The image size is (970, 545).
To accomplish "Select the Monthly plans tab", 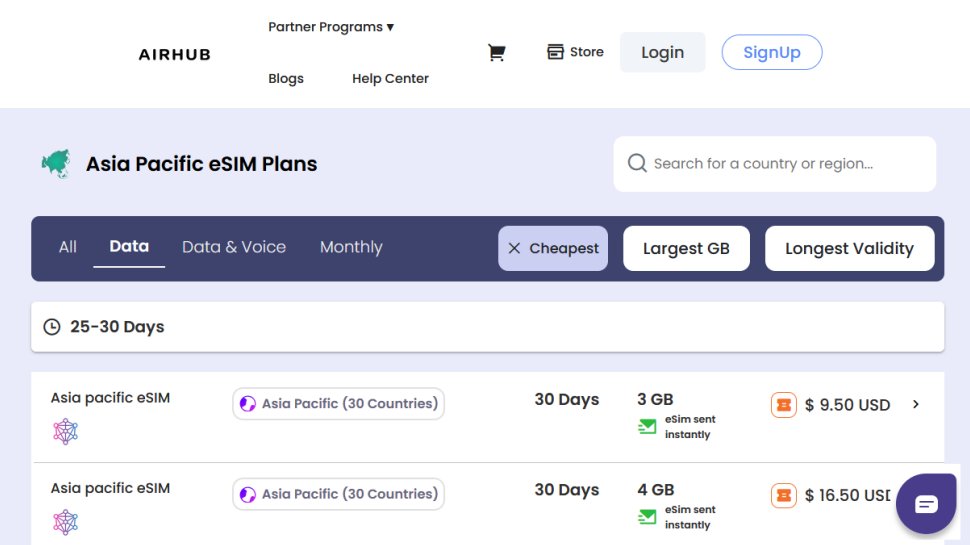I will click(351, 247).
